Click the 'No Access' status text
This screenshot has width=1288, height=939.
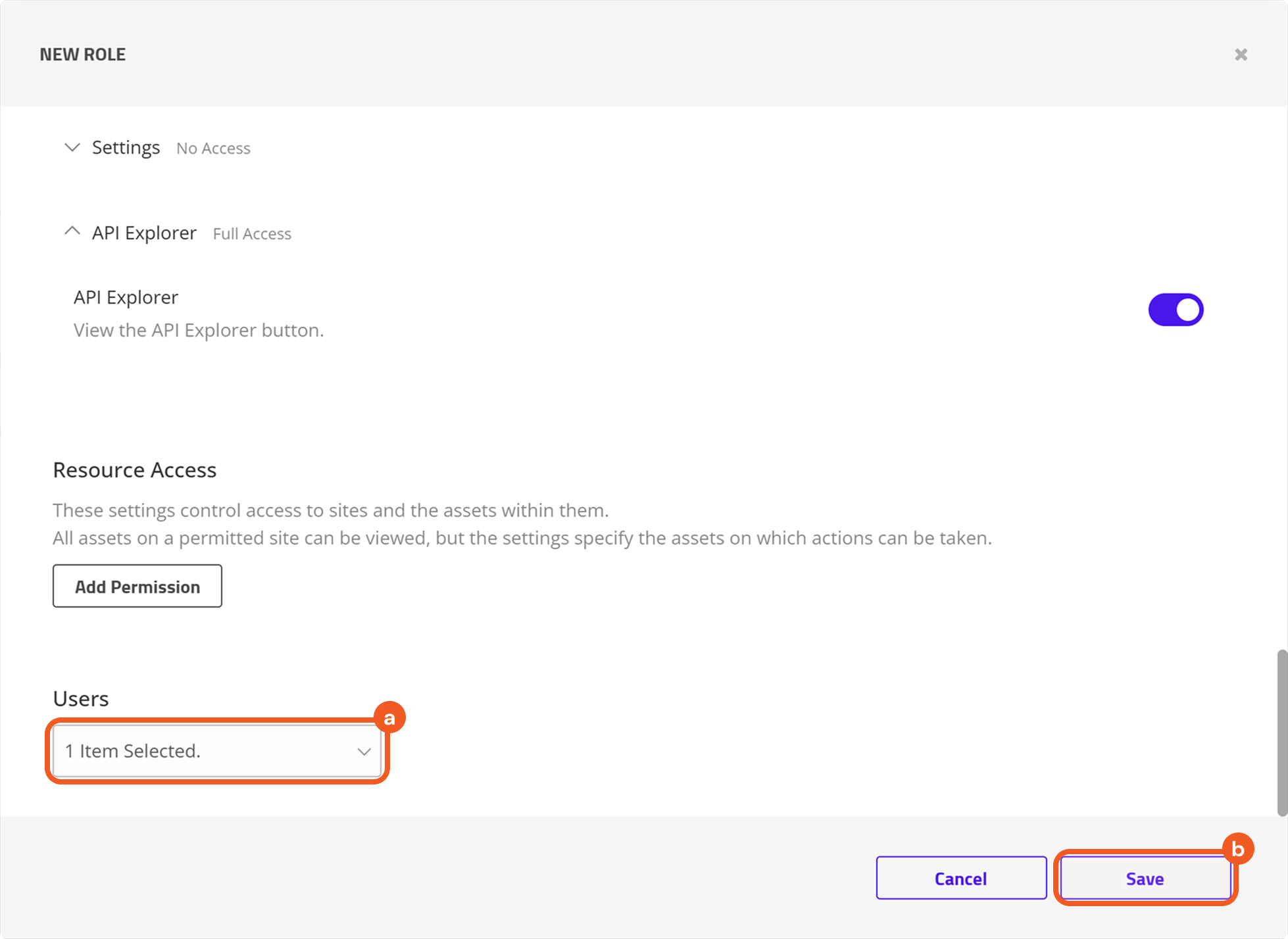[x=213, y=149]
